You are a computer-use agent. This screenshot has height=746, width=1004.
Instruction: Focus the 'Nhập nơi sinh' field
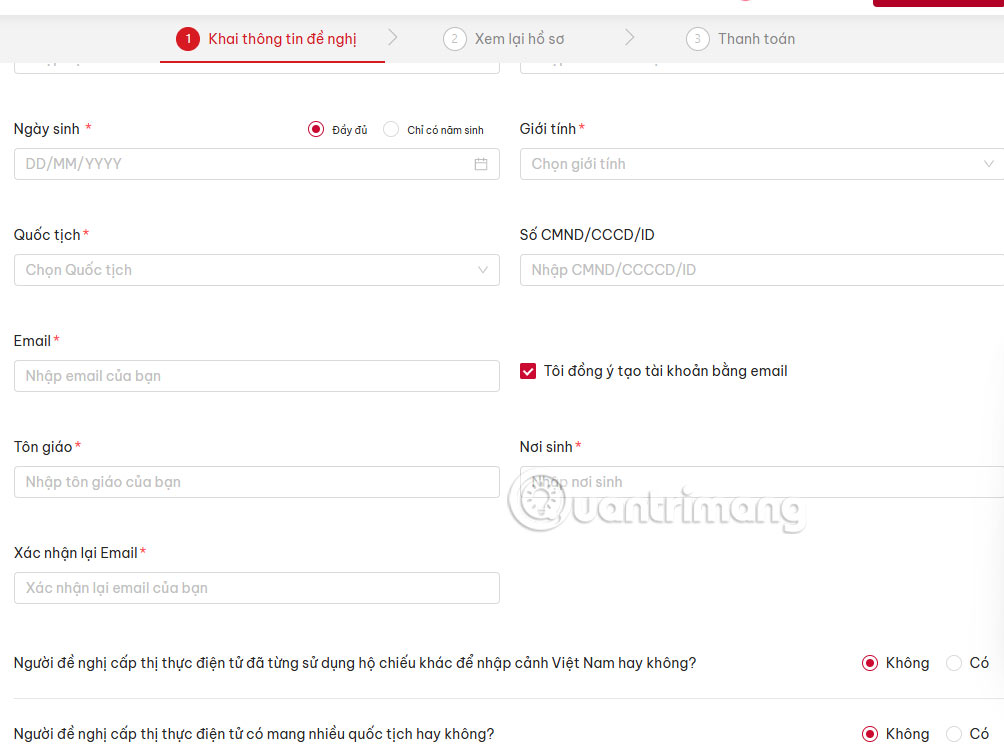(x=762, y=482)
